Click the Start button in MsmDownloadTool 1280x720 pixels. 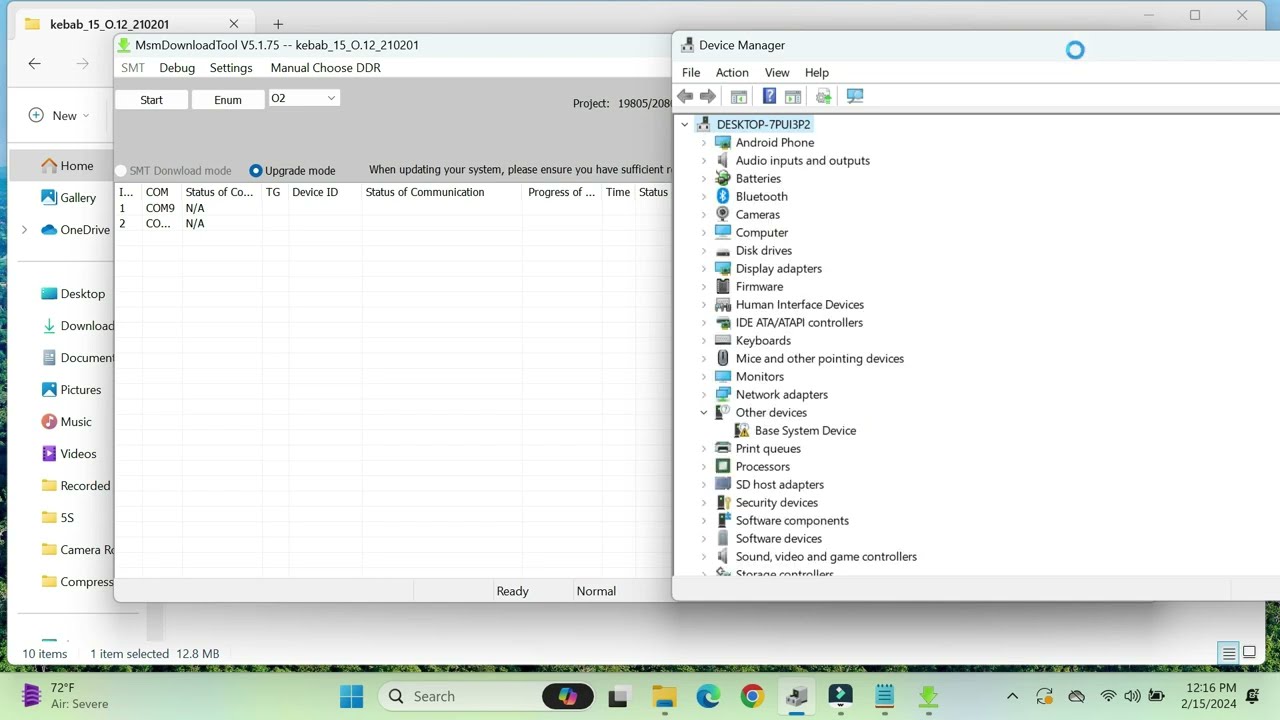pos(151,99)
